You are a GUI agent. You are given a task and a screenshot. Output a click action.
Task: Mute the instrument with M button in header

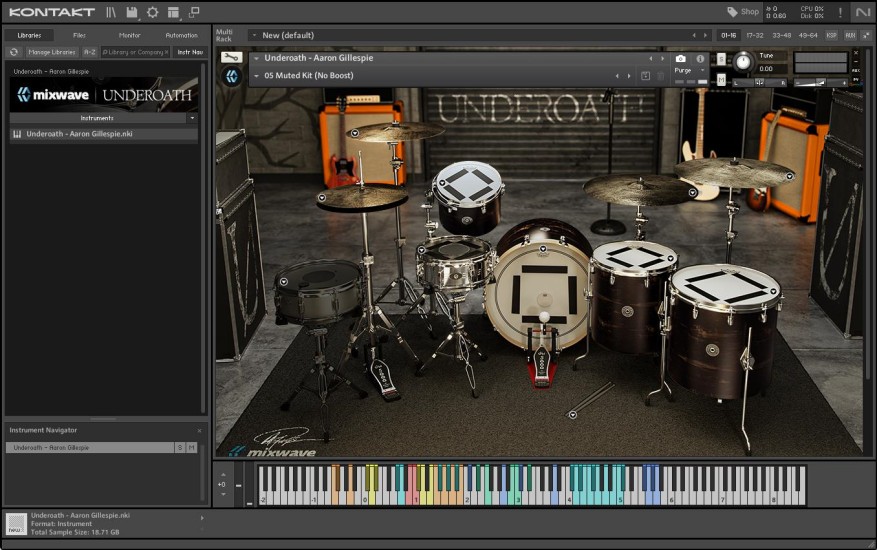[x=721, y=80]
